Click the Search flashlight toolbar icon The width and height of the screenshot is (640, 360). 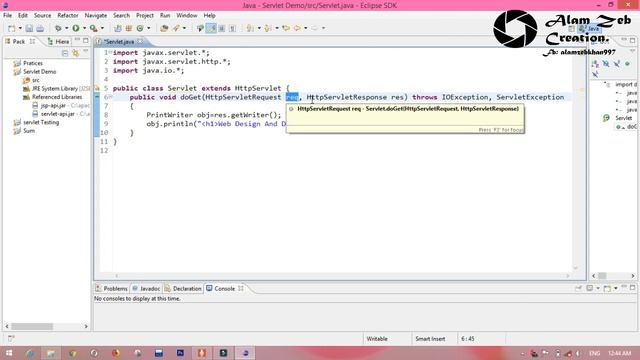(x=176, y=28)
